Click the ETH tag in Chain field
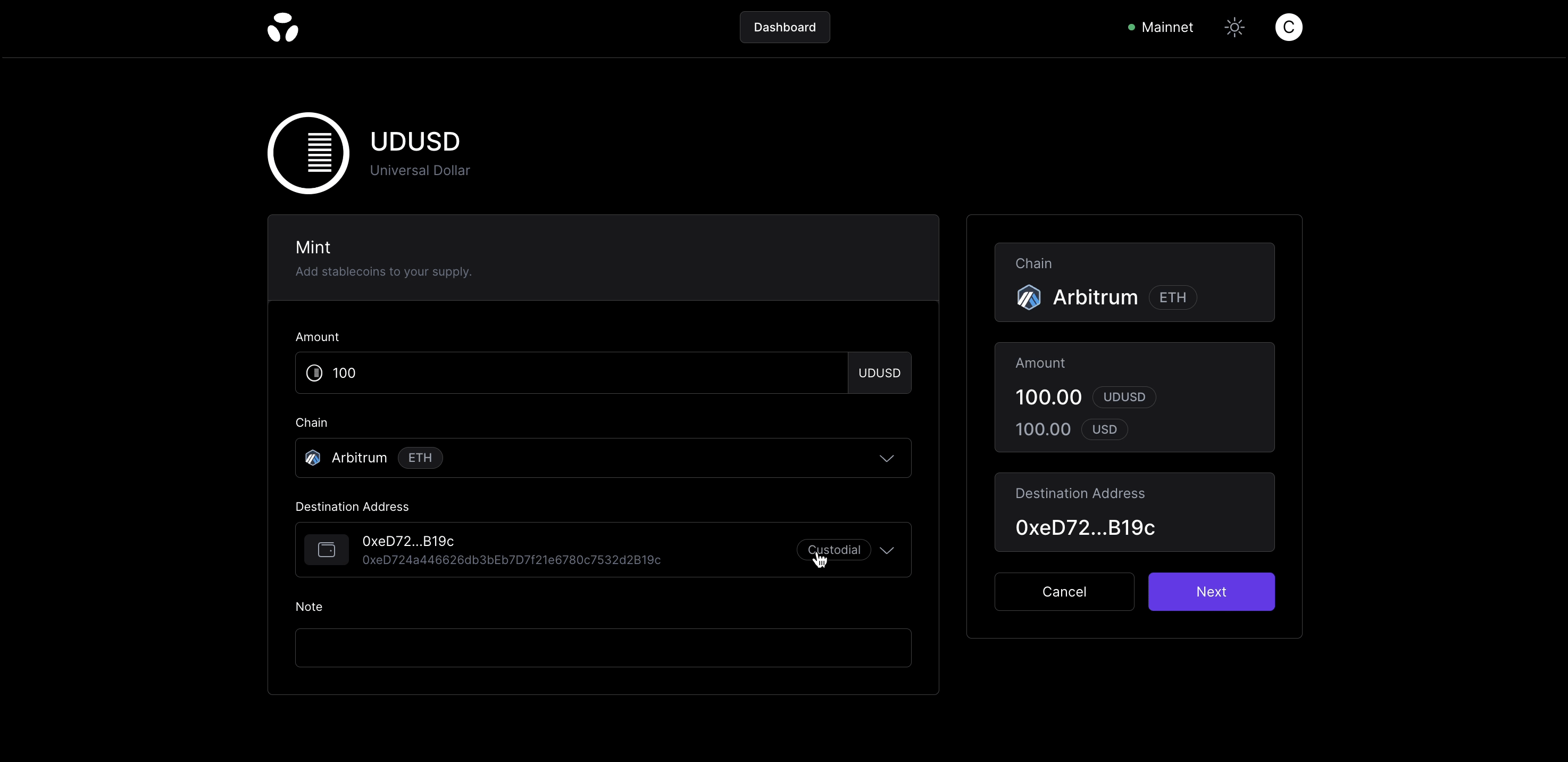The width and height of the screenshot is (1568, 762). (420, 458)
